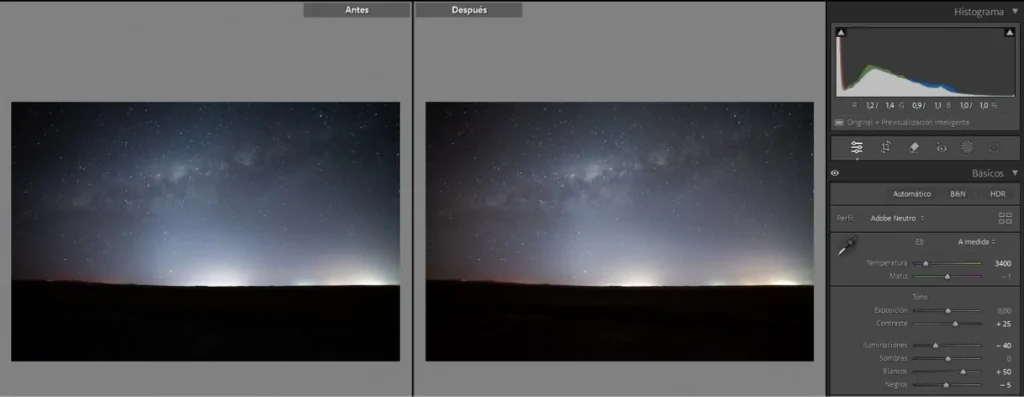Click the Contraste slider handle
Image resolution: width=1024 pixels, height=397 pixels.
955,324
